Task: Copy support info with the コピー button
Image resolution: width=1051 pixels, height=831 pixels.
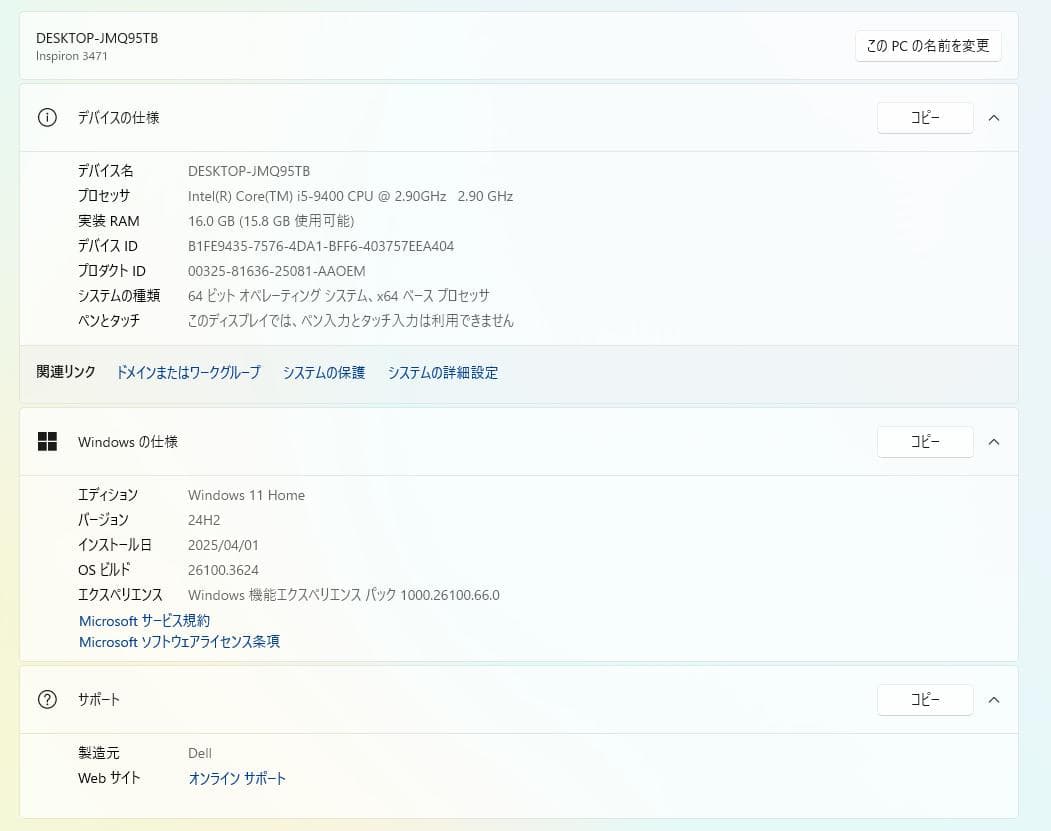Action: coord(924,700)
